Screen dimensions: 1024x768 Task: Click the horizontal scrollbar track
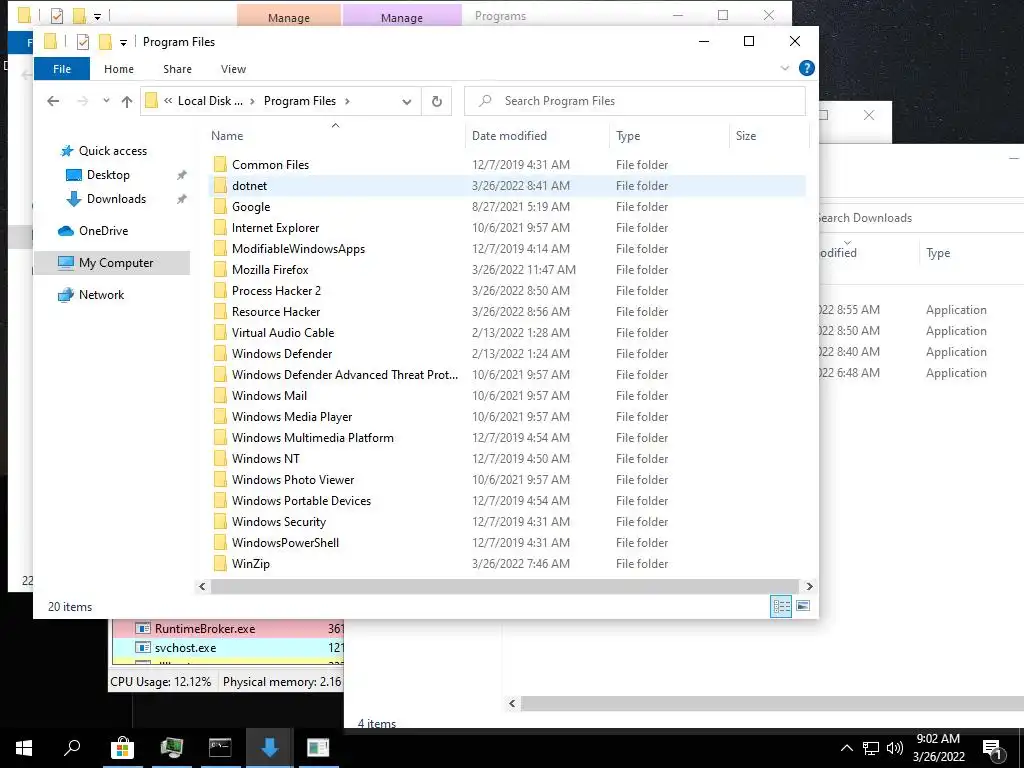tap(505, 586)
